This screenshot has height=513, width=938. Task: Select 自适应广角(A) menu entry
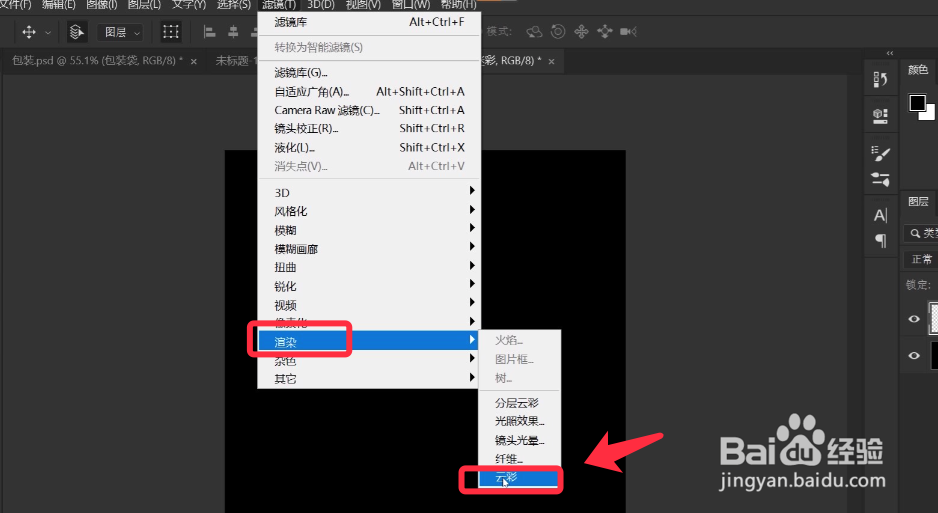(368, 91)
